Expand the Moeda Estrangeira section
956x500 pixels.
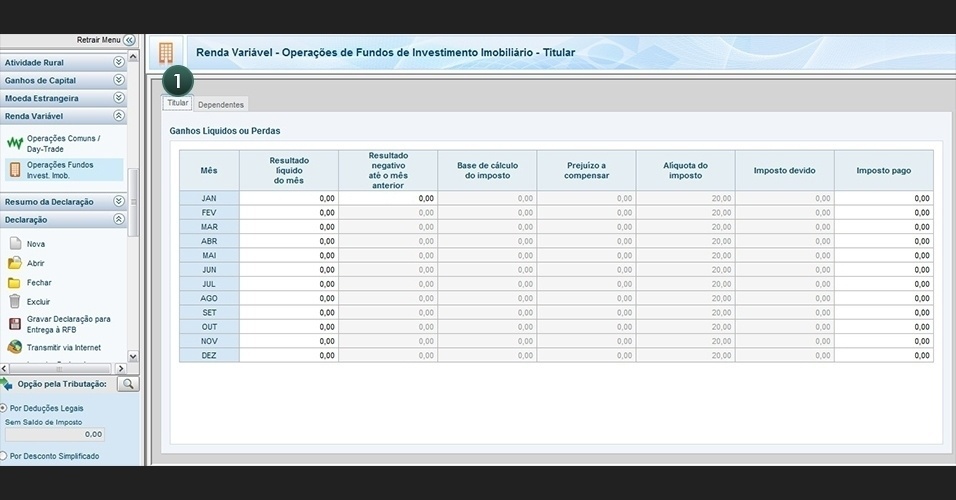click(119, 98)
